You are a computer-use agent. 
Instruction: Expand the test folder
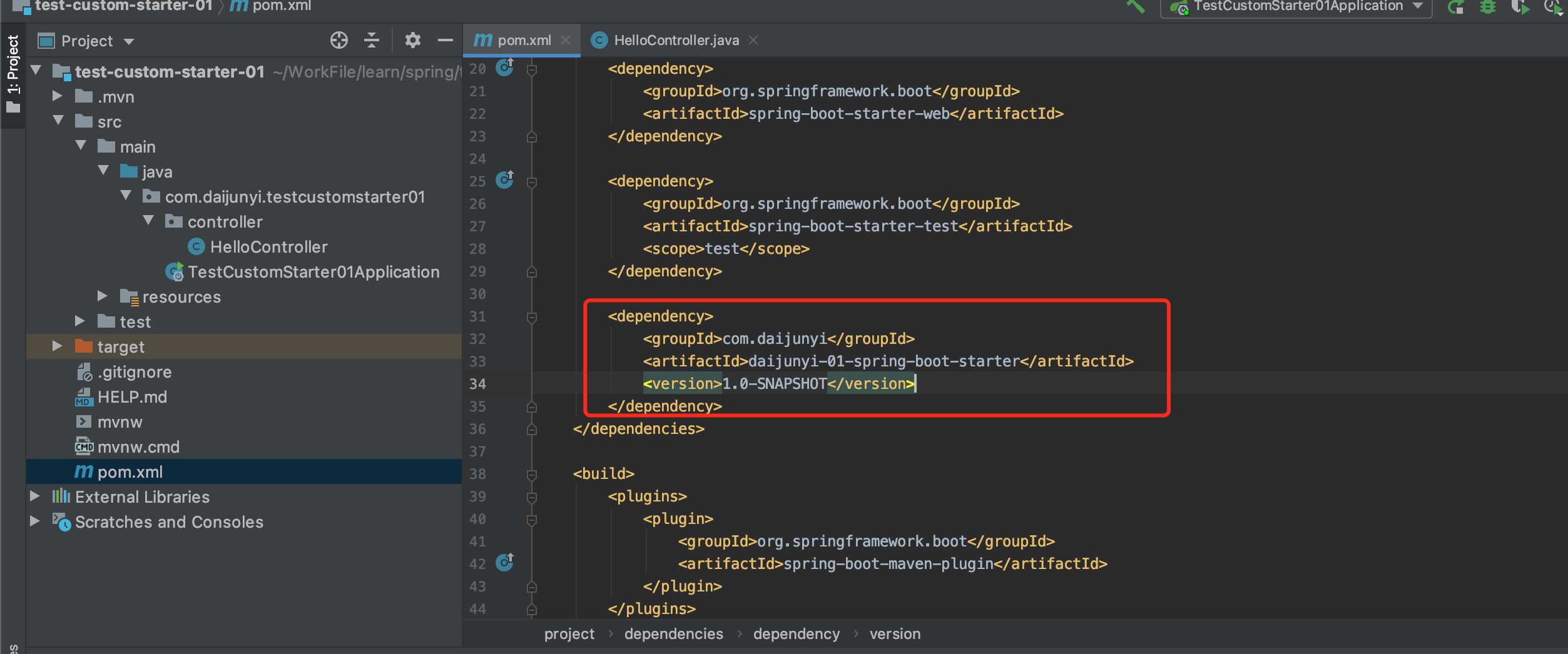point(80,321)
